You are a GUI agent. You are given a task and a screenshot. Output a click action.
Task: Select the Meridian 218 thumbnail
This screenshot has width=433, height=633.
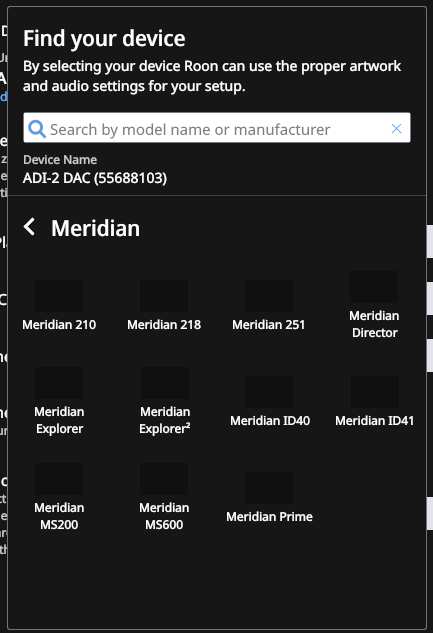[164, 296]
